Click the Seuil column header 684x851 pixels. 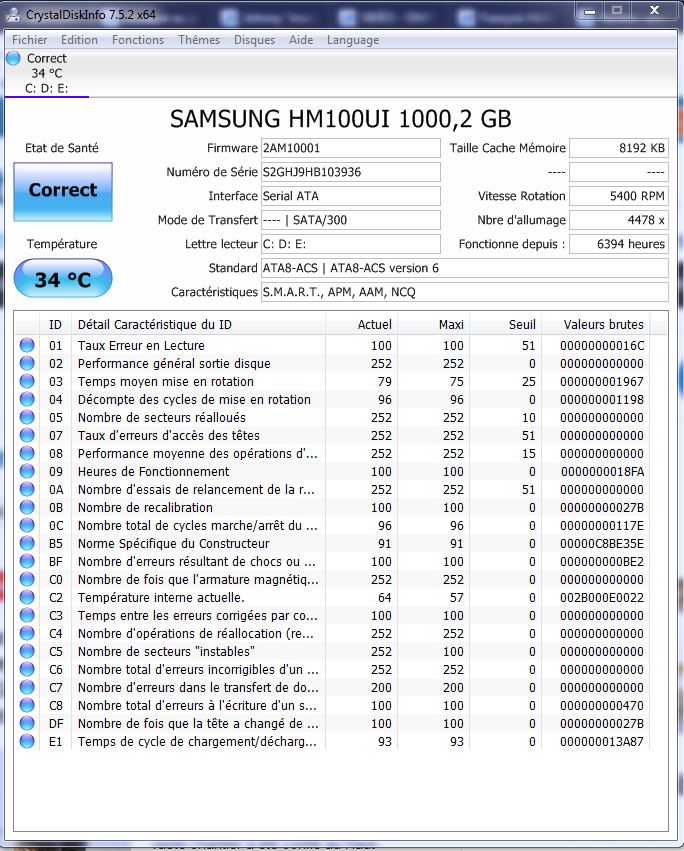click(x=506, y=325)
